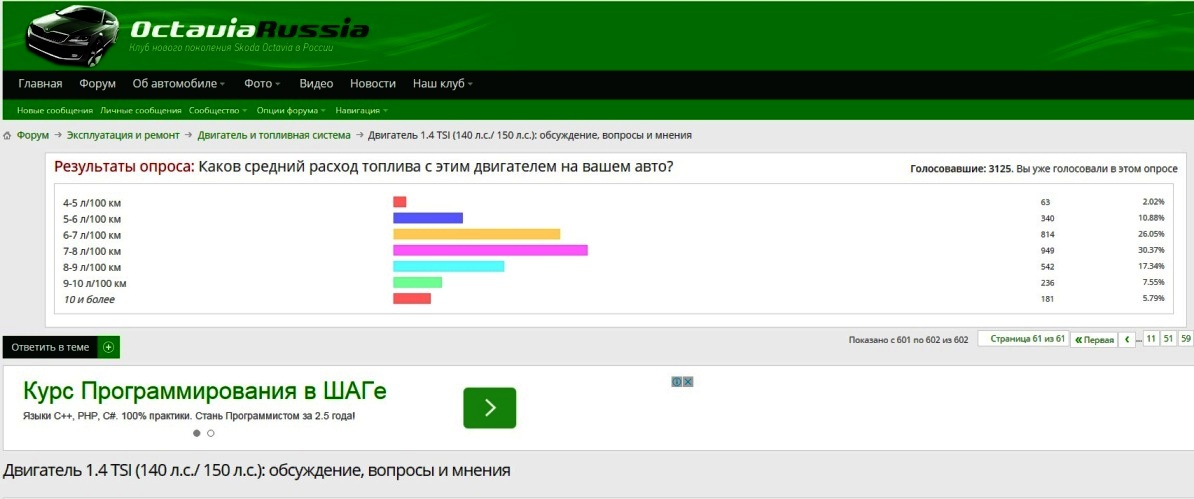
Task: Select the first ad carousel dot
Action: tap(196, 433)
